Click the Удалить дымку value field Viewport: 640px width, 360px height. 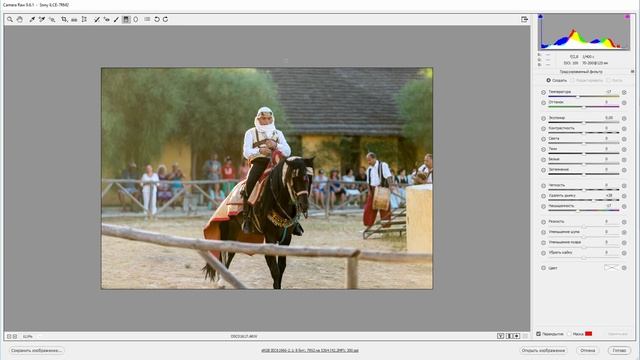(x=609, y=195)
